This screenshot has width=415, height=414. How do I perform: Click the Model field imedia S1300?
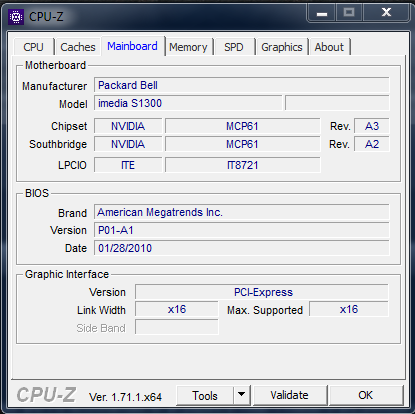click(x=188, y=103)
